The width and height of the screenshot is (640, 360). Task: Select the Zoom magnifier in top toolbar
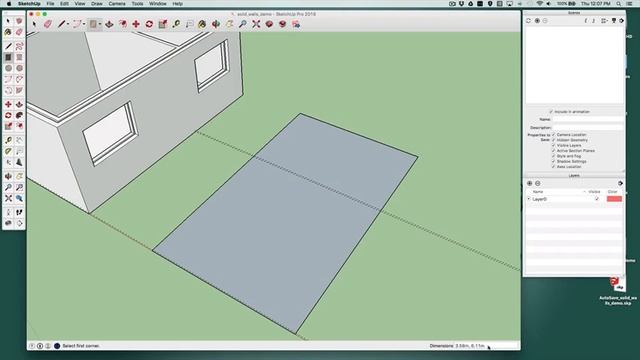coord(243,24)
